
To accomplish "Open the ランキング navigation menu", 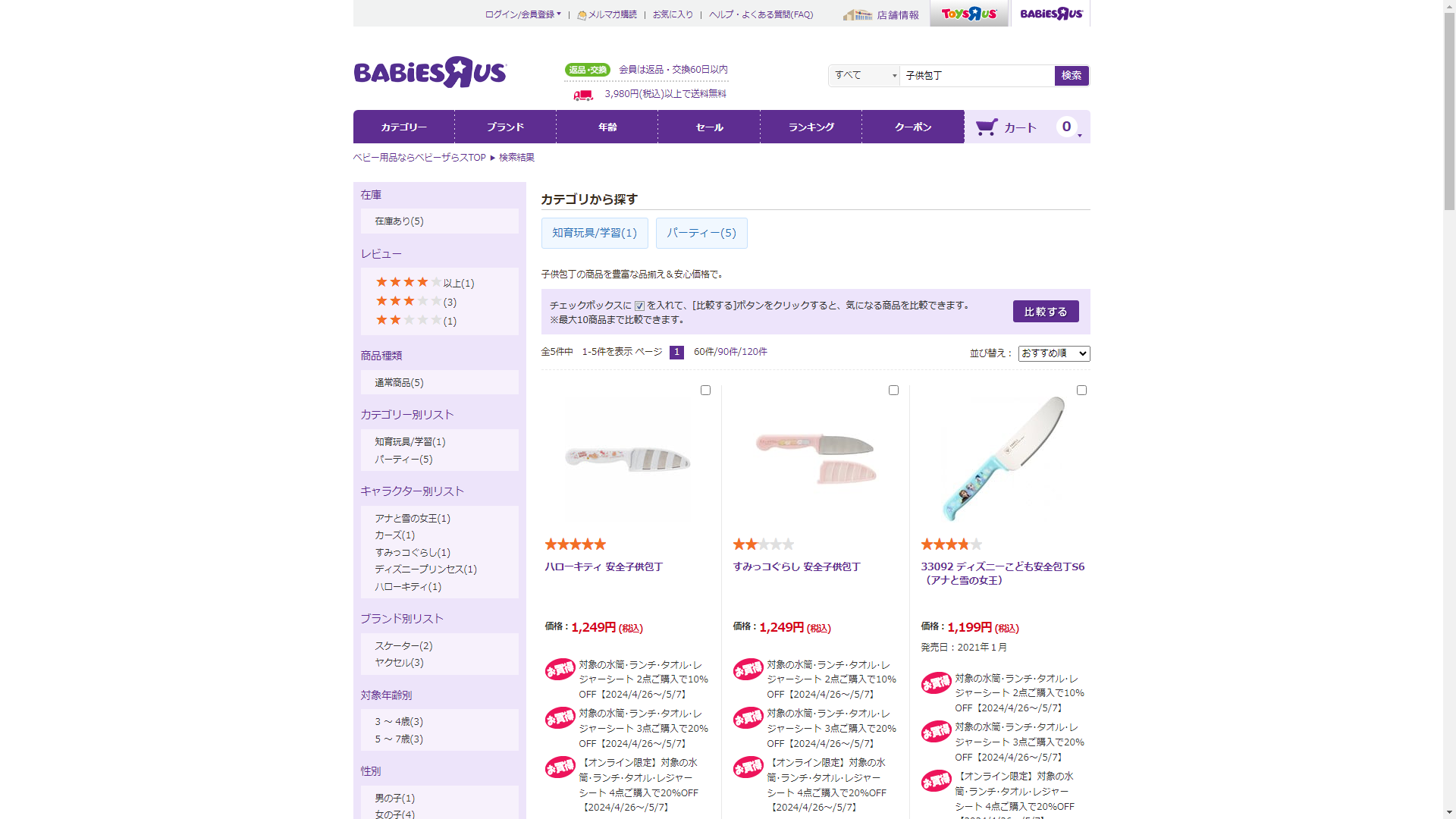I will coord(811,127).
